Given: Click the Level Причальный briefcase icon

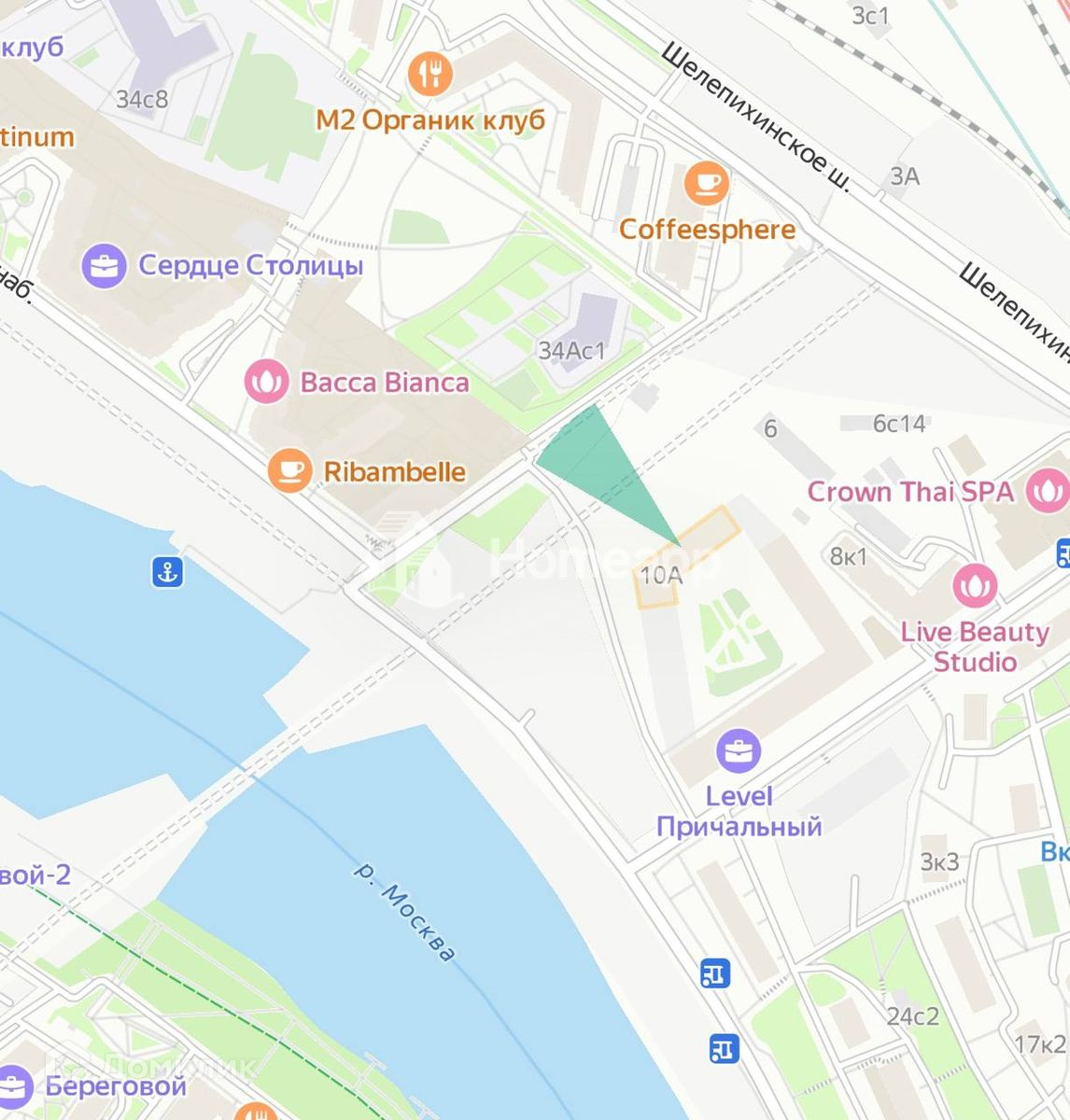Looking at the screenshot, I should tap(739, 750).
